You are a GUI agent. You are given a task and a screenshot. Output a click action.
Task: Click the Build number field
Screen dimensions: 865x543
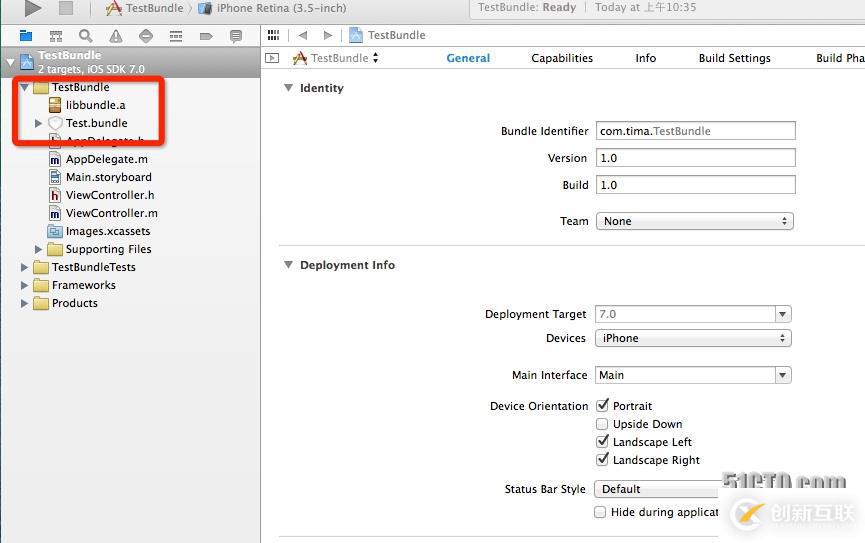[695, 185]
